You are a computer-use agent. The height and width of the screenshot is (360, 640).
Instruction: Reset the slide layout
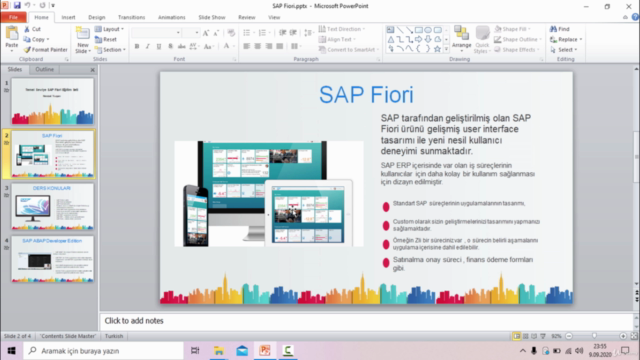(x=106, y=39)
